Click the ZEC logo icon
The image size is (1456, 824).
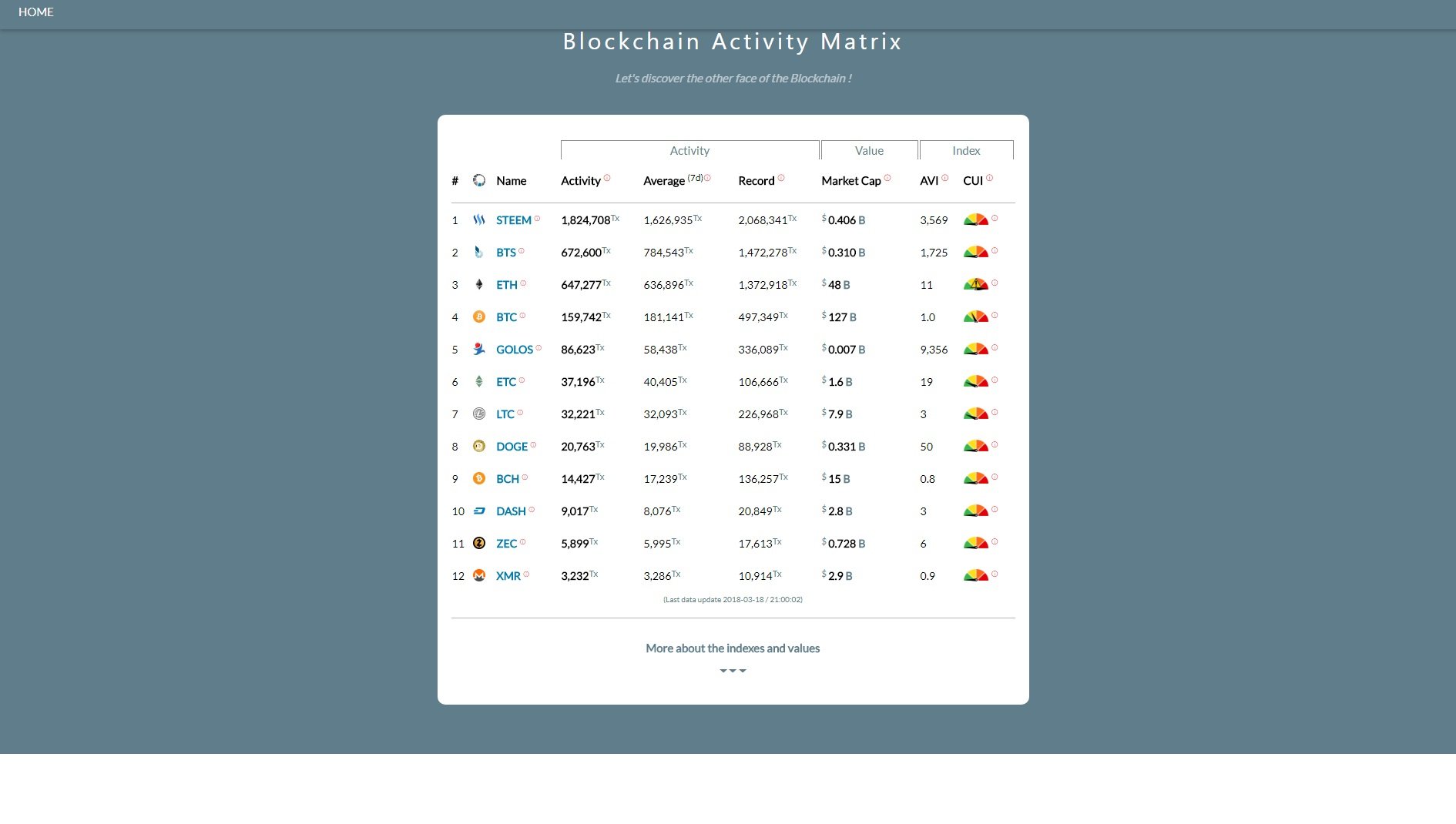[x=479, y=543]
